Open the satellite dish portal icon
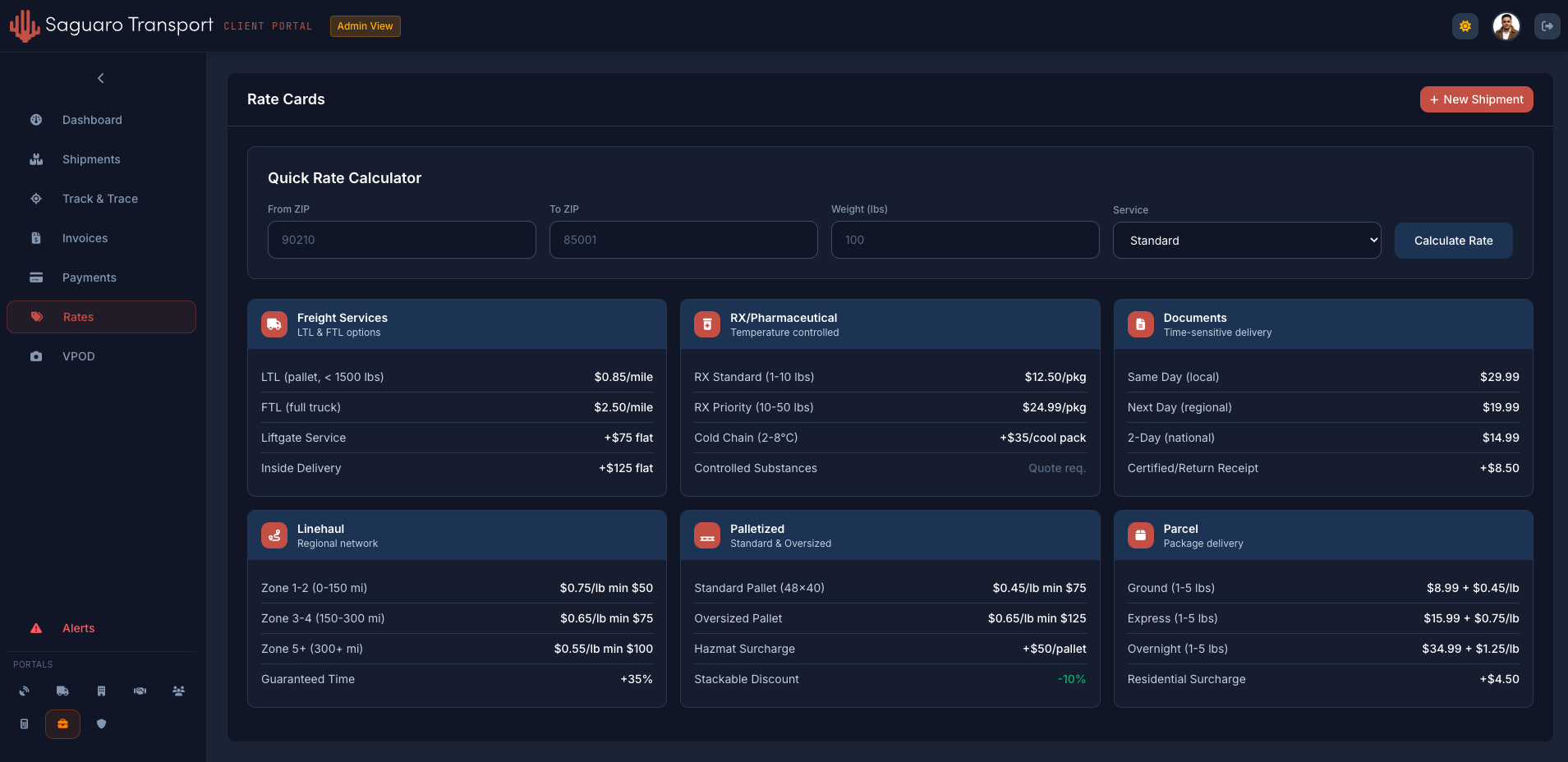 point(25,691)
